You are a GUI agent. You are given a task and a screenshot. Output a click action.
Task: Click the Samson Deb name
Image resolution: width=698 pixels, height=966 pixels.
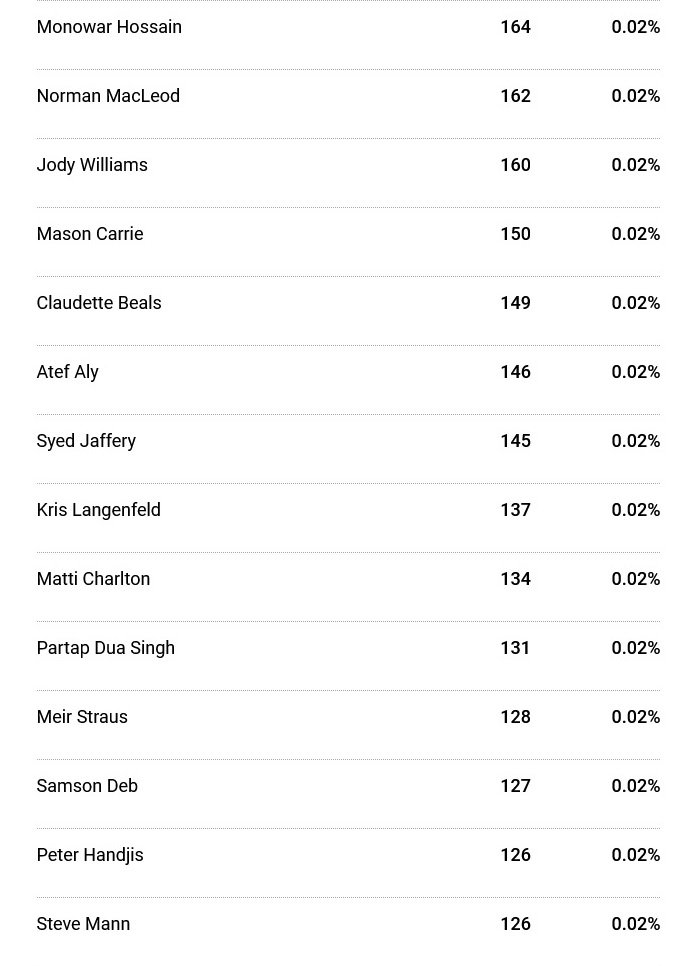point(87,786)
